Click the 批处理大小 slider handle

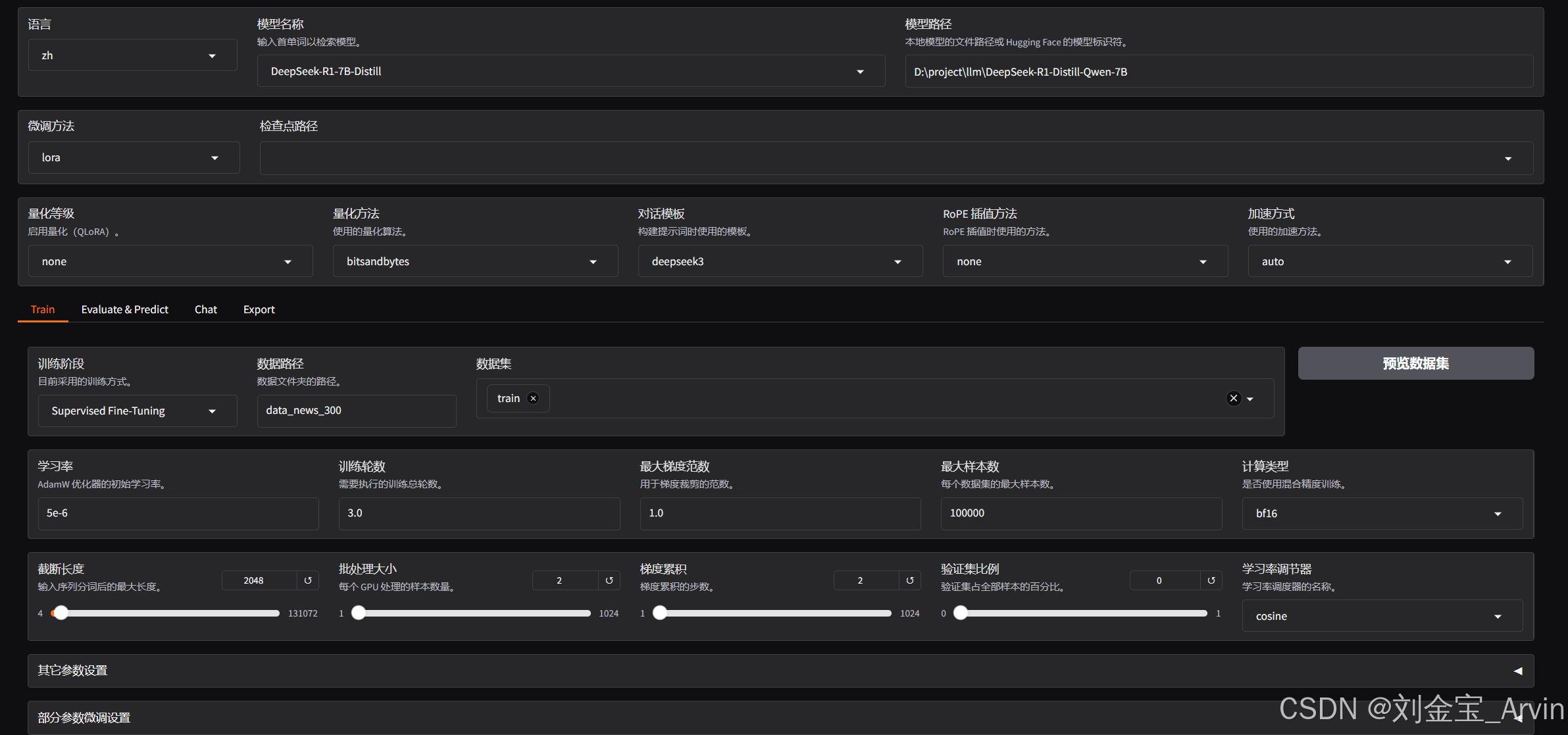tap(359, 613)
